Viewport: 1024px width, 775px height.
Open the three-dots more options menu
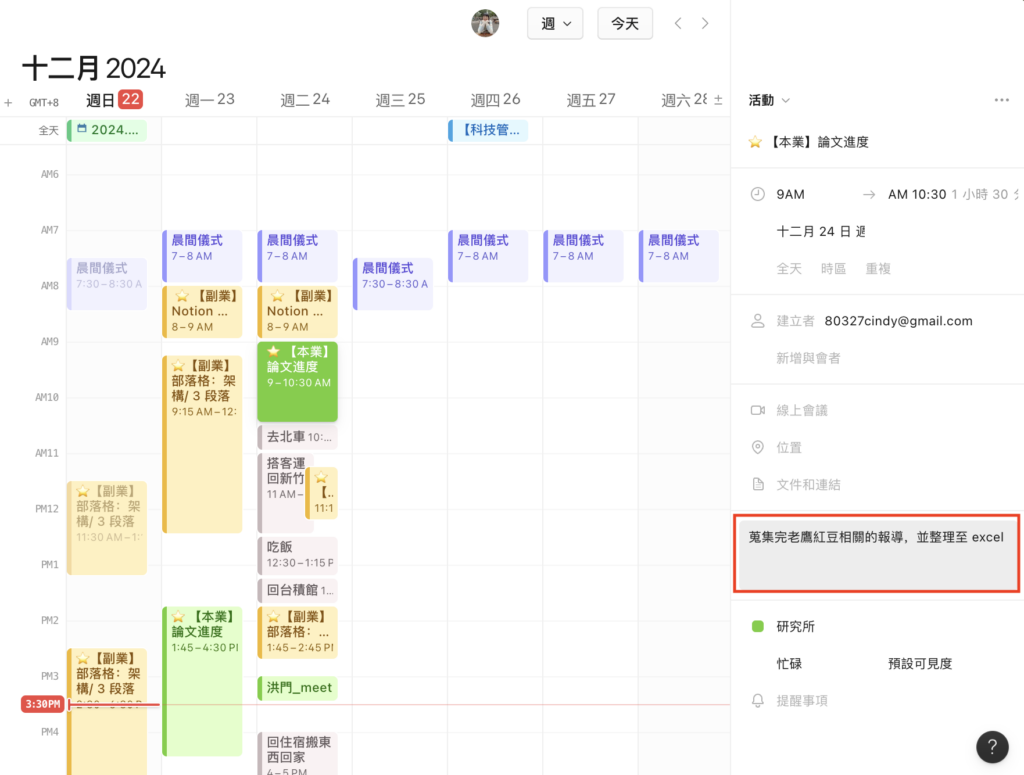(x=1001, y=100)
